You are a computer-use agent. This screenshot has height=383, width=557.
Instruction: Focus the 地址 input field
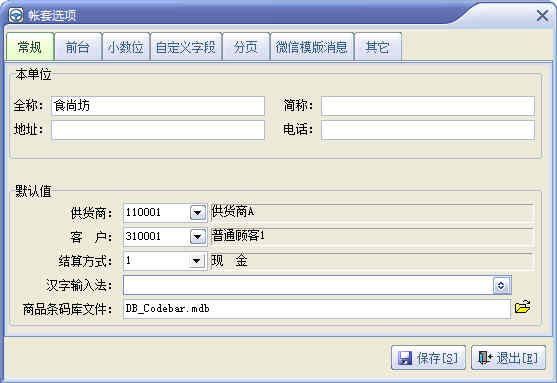tap(158, 130)
